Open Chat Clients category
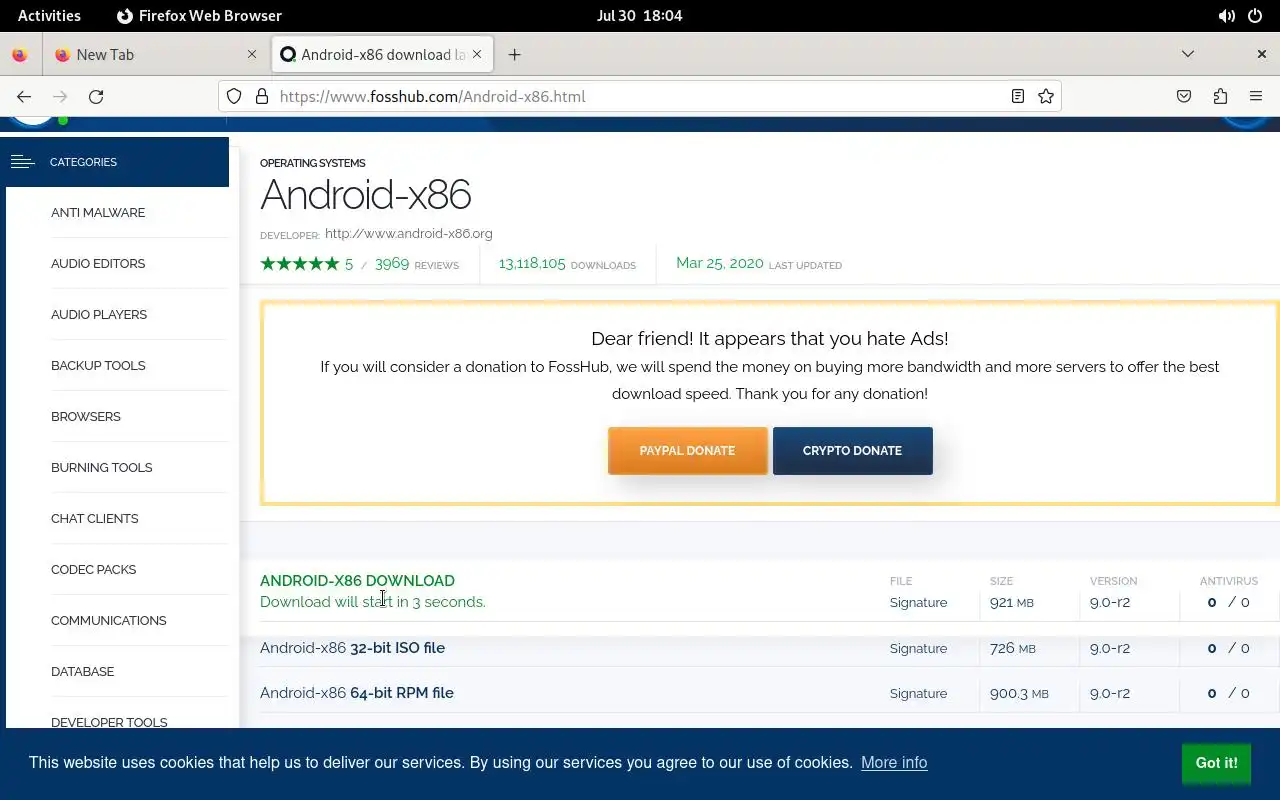Screen dimensions: 1280x800 95,519
